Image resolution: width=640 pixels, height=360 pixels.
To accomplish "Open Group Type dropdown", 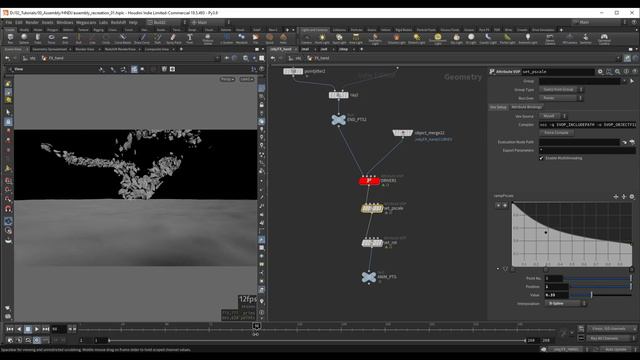I will click(562, 89).
